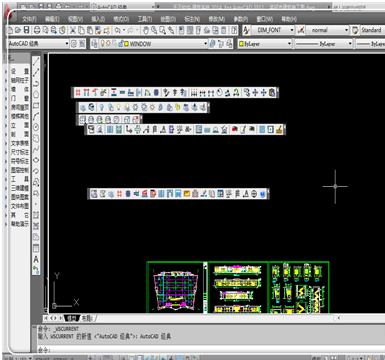Image resolution: width=385 pixels, height=360 pixels.
Task: Open the ByLayer color dropdown
Action: [265, 44]
